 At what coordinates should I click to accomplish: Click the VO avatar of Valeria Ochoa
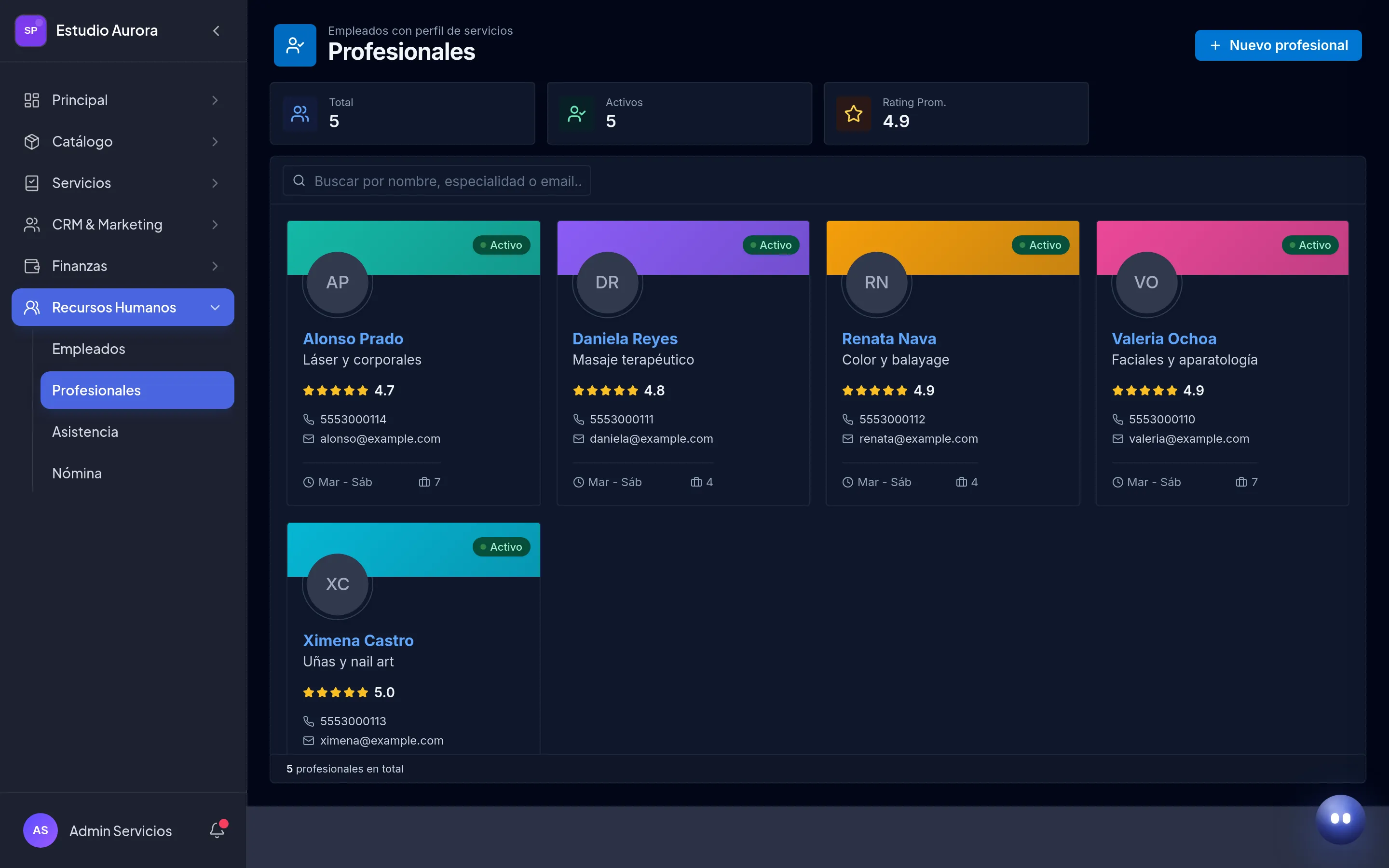pyautogui.click(x=1146, y=283)
